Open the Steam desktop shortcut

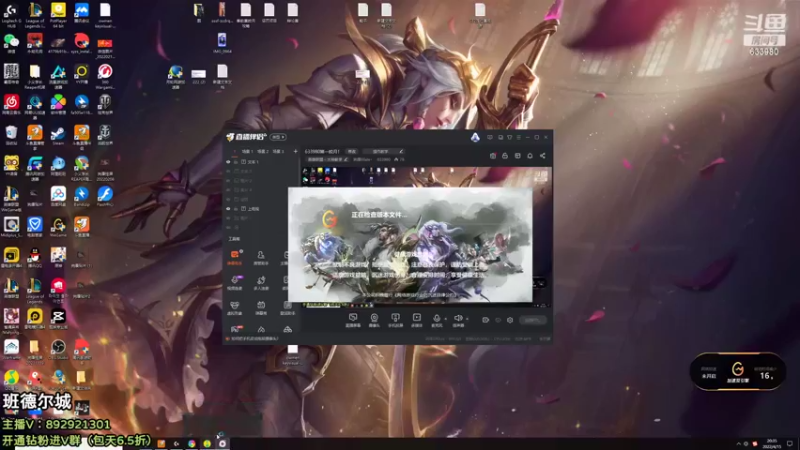pyautogui.click(x=58, y=135)
